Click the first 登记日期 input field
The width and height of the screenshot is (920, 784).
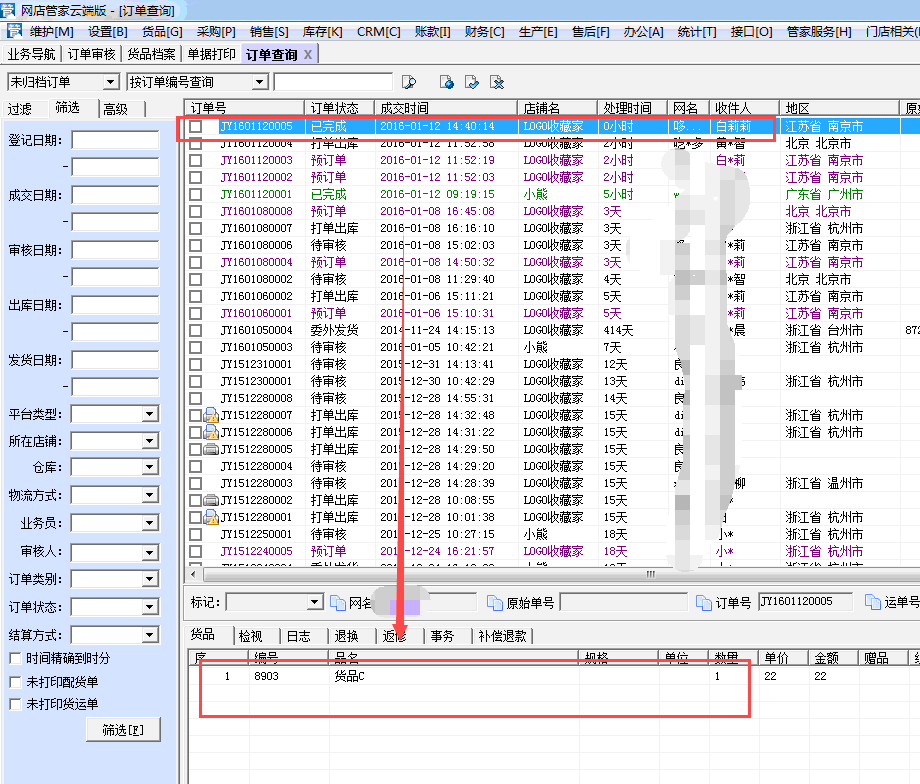tap(115, 140)
